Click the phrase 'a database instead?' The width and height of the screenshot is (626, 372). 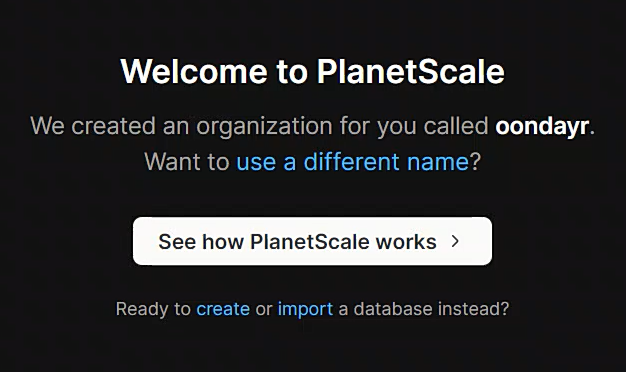click(424, 309)
